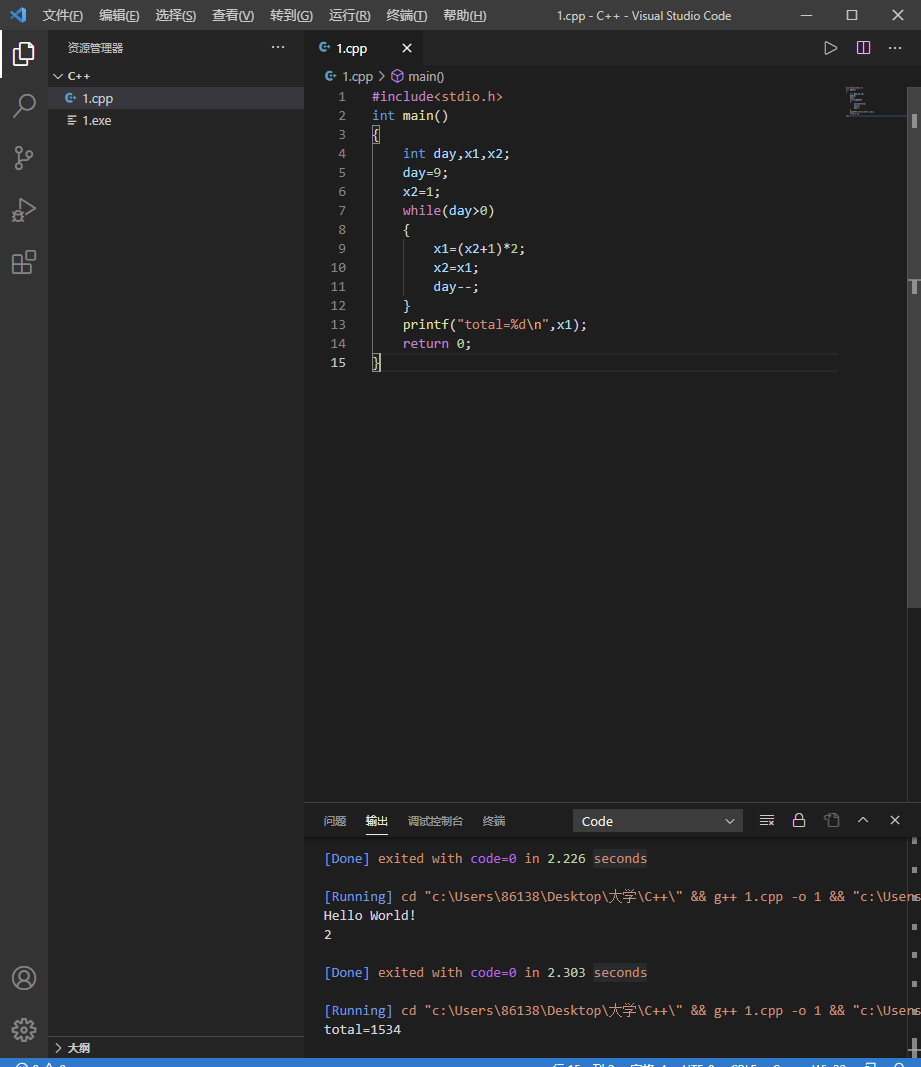Click the printf("total=%d\n",x1); line
This screenshot has width=921, height=1067.
pyautogui.click(x=495, y=325)
